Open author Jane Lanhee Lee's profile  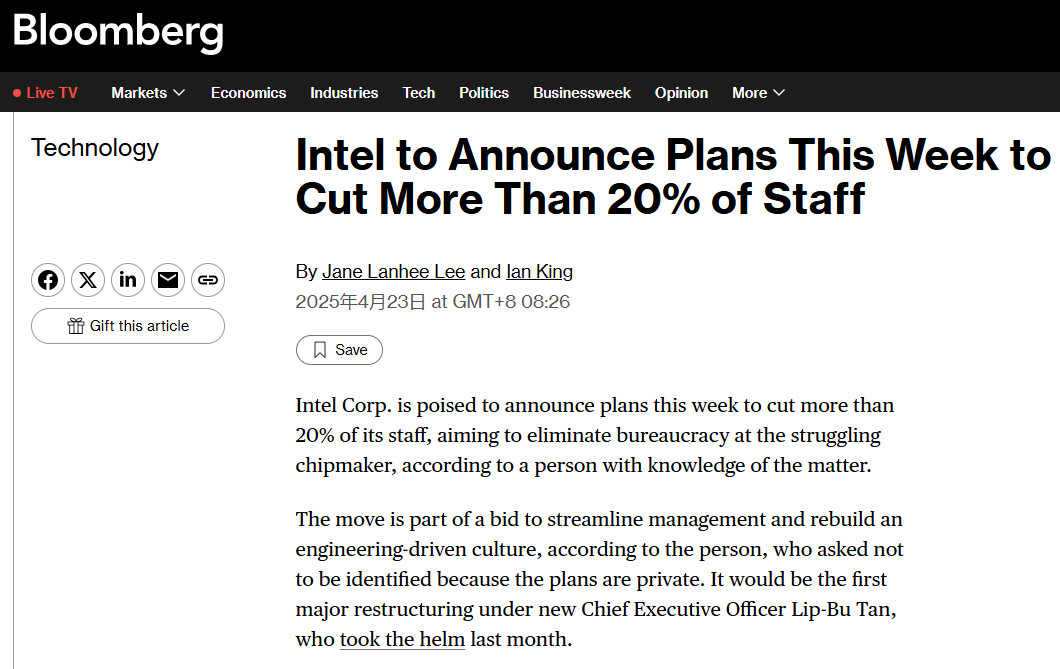coord(394,272)
